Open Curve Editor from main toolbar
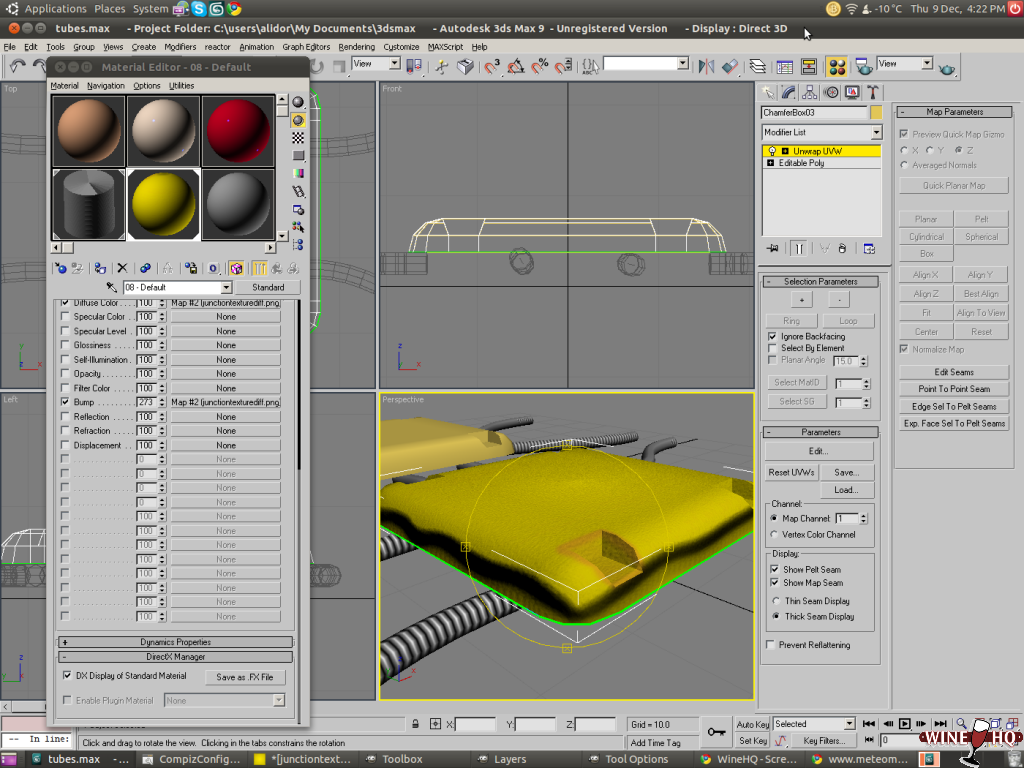Screen dimensions: 1024x768 [785, 66]
